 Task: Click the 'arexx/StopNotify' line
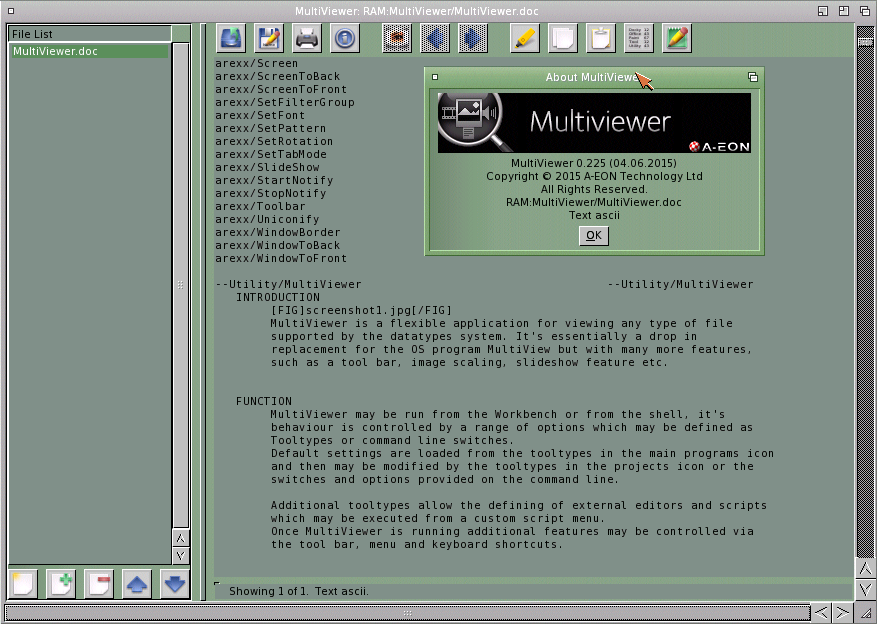271,193
